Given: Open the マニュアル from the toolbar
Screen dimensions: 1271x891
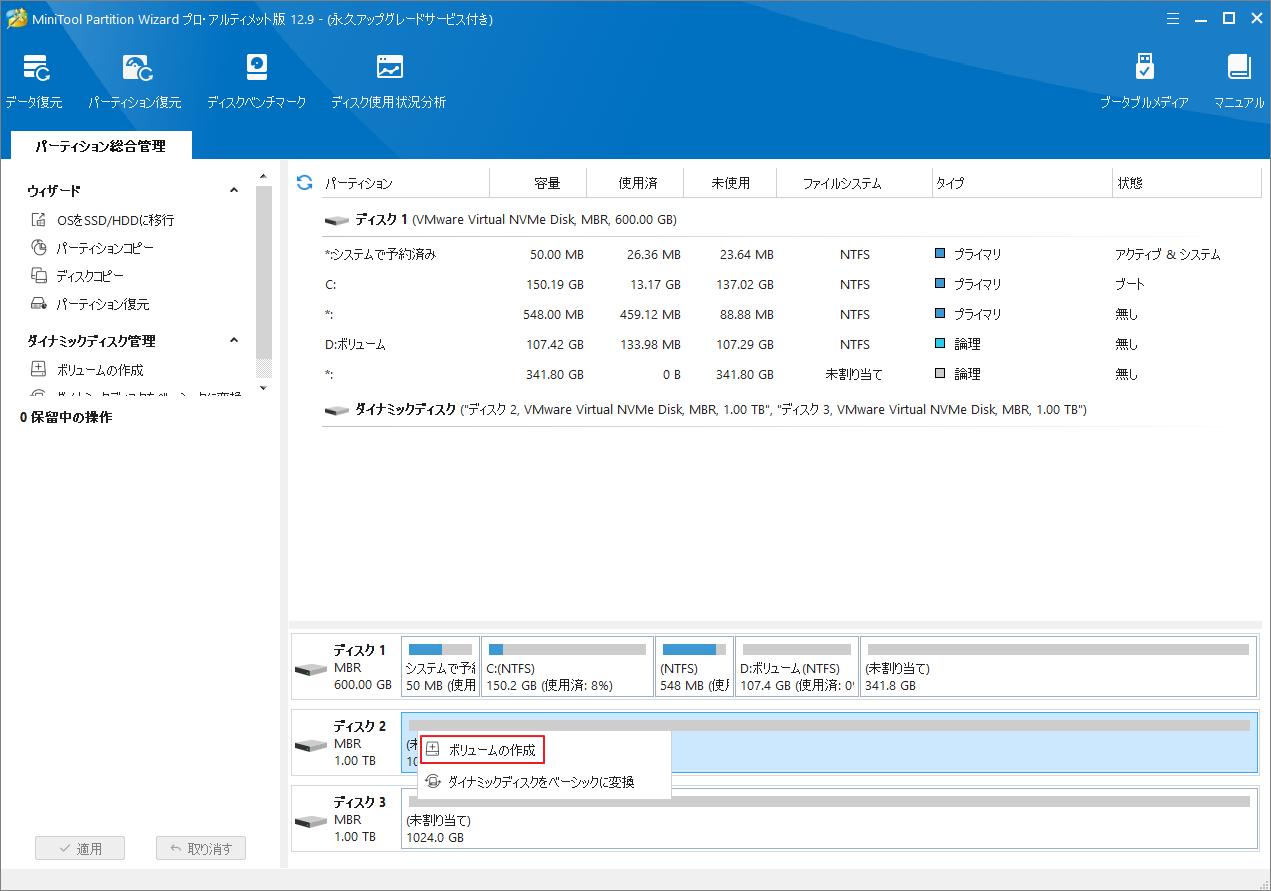Looking at the screenshot, I should tap(1238, 78).
